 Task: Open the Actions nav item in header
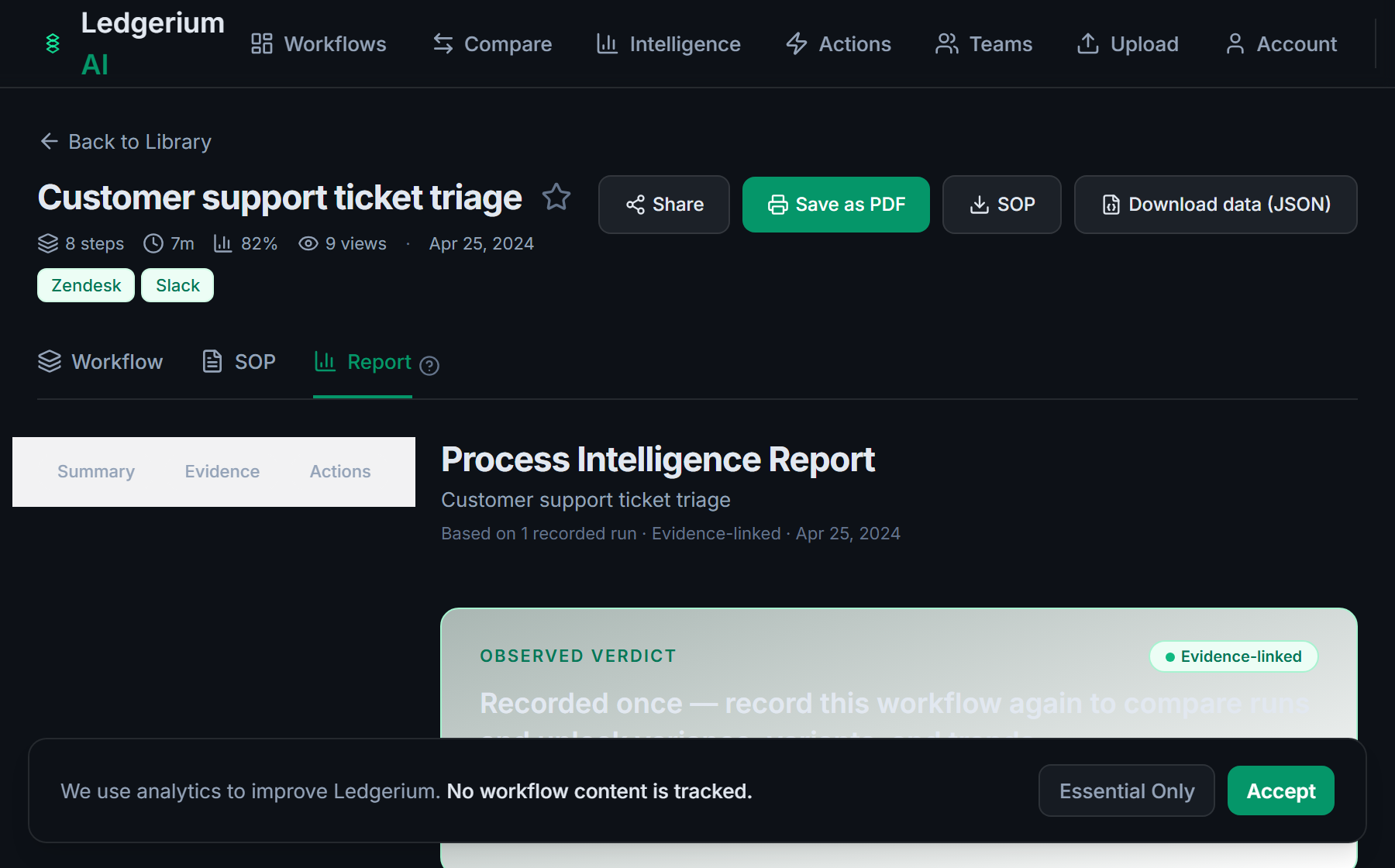pyautogui.click(x=839, y=44)
